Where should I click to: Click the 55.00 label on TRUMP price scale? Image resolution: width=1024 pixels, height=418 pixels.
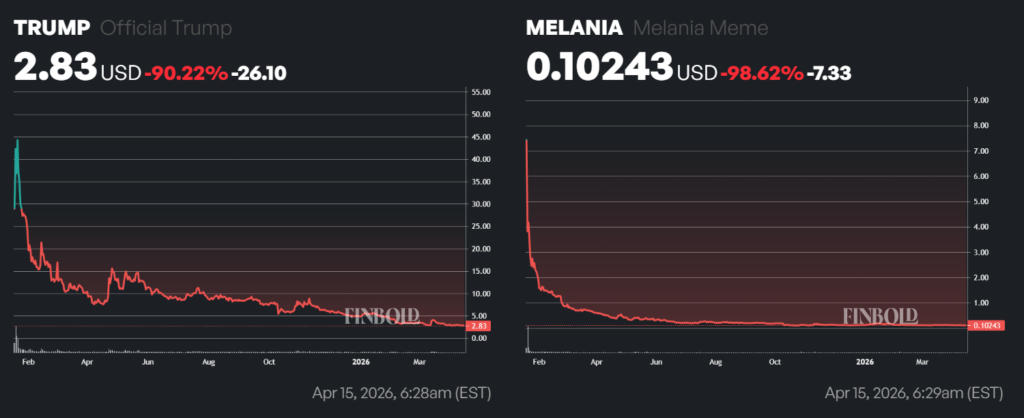[x=479, y=92]
